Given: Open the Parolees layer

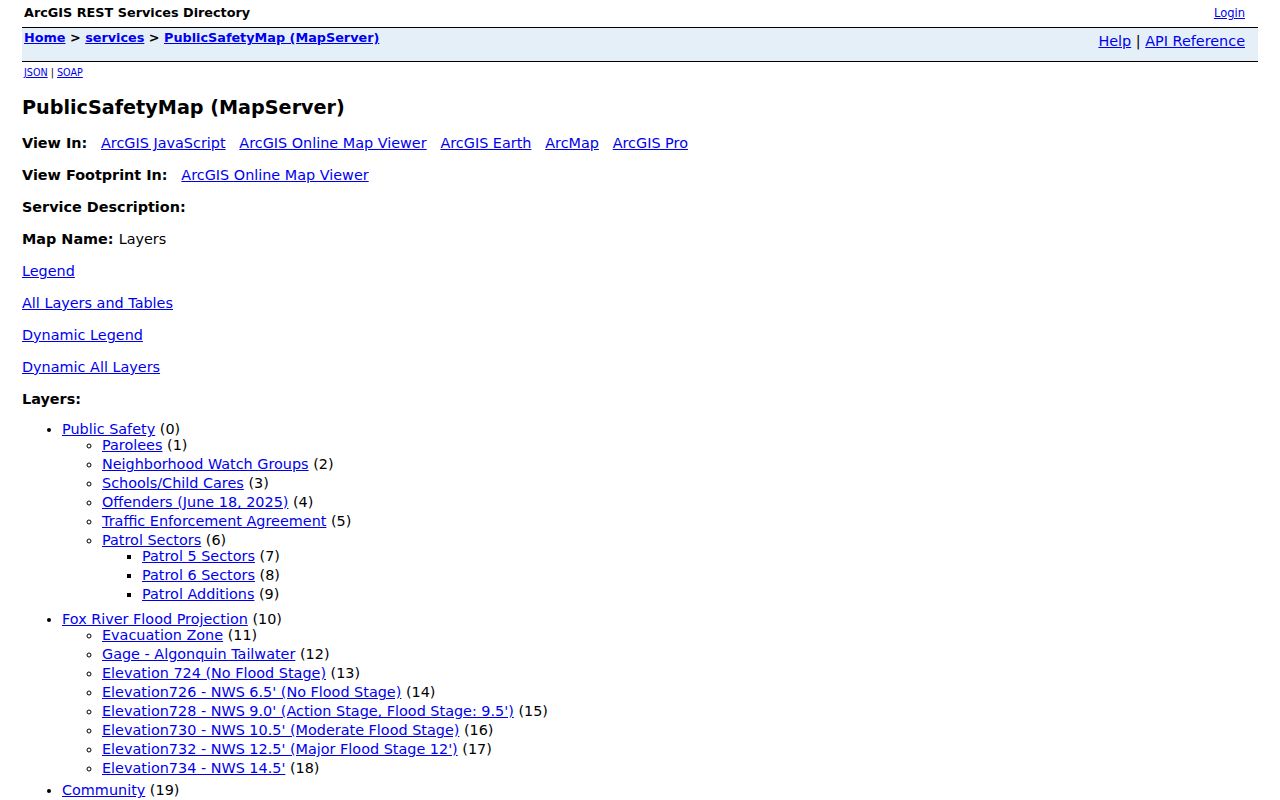Looking at the screenshot, I should click(x=132, y=445).
